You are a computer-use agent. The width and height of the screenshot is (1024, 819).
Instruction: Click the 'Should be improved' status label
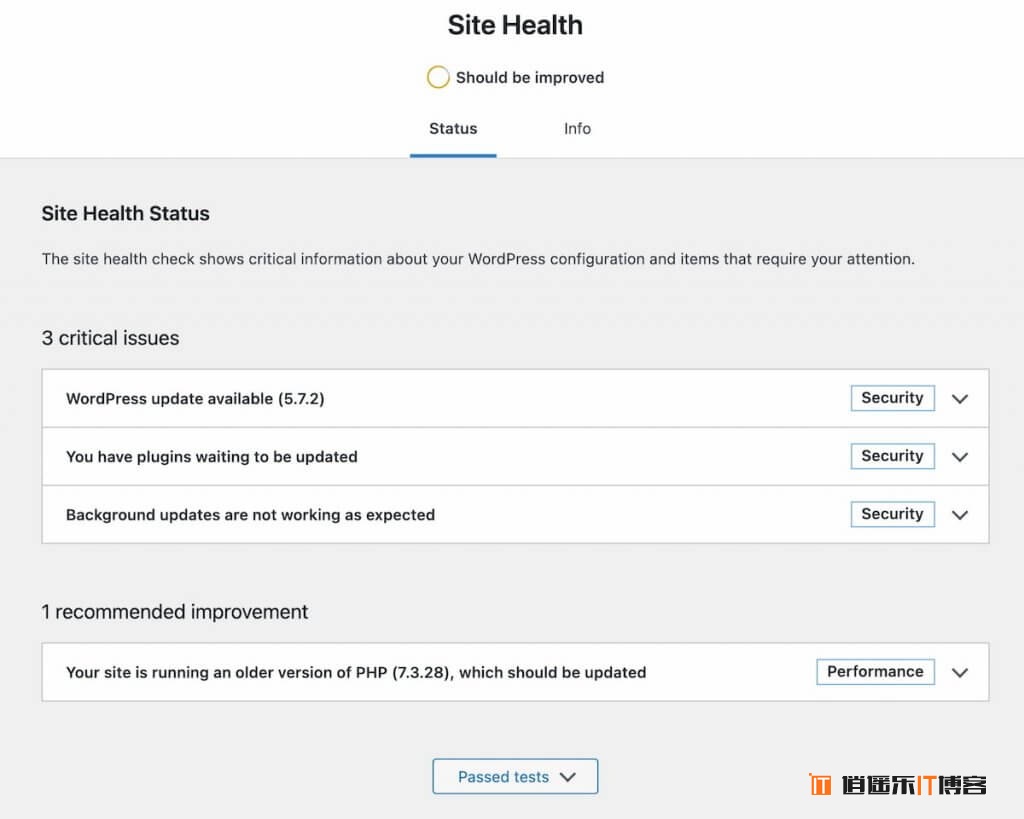pos(530,78)
